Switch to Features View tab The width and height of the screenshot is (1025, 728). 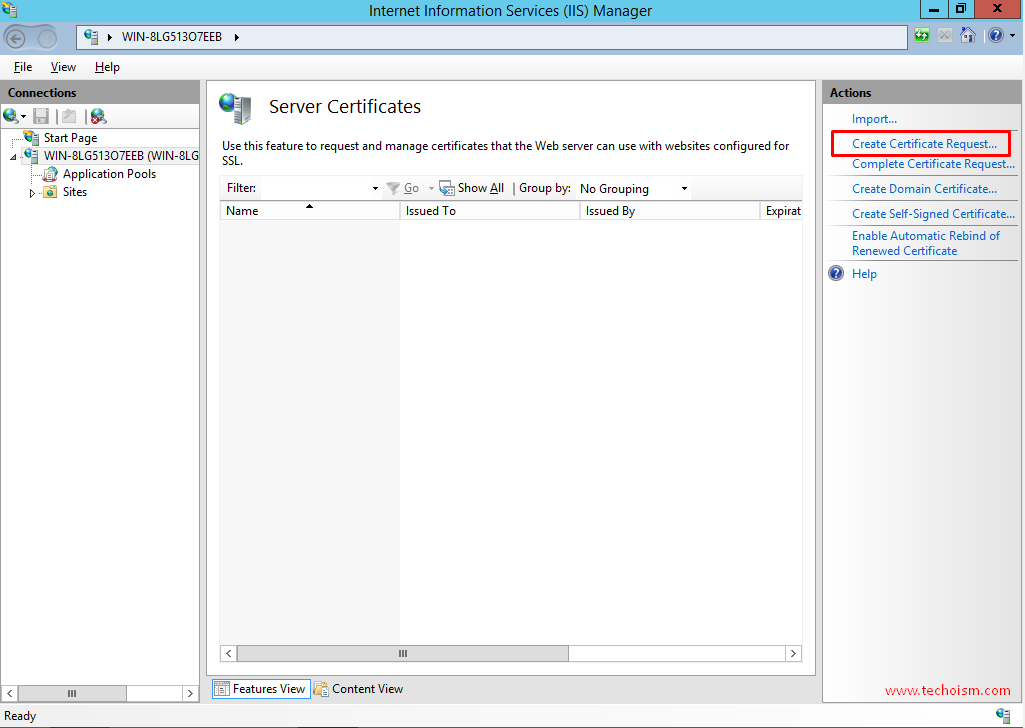tap(261, 689)
